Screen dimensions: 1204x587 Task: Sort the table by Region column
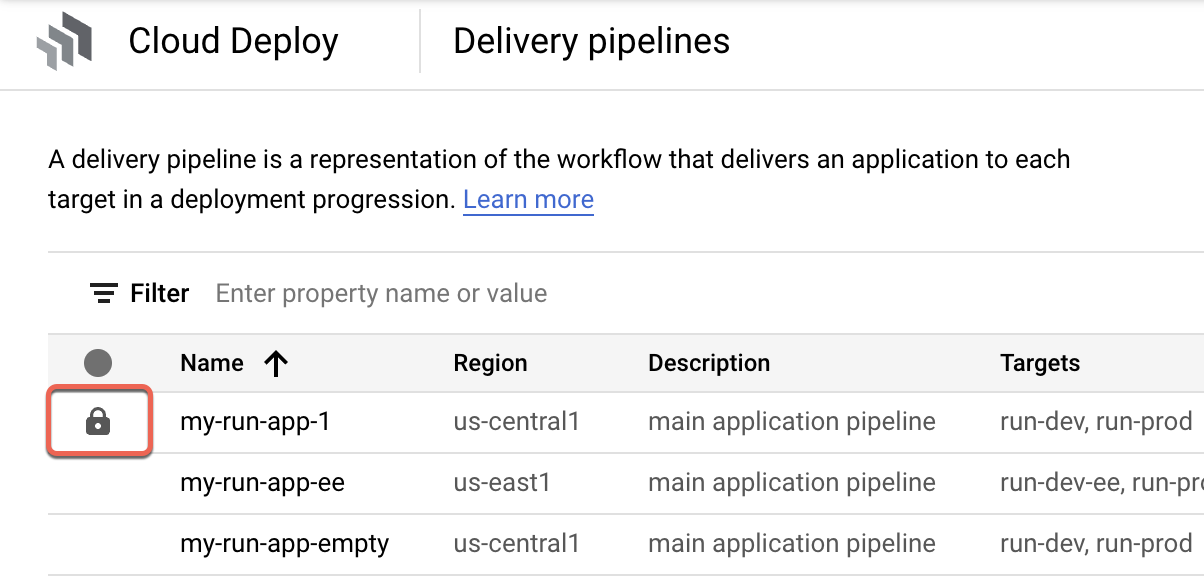[491, 362]
